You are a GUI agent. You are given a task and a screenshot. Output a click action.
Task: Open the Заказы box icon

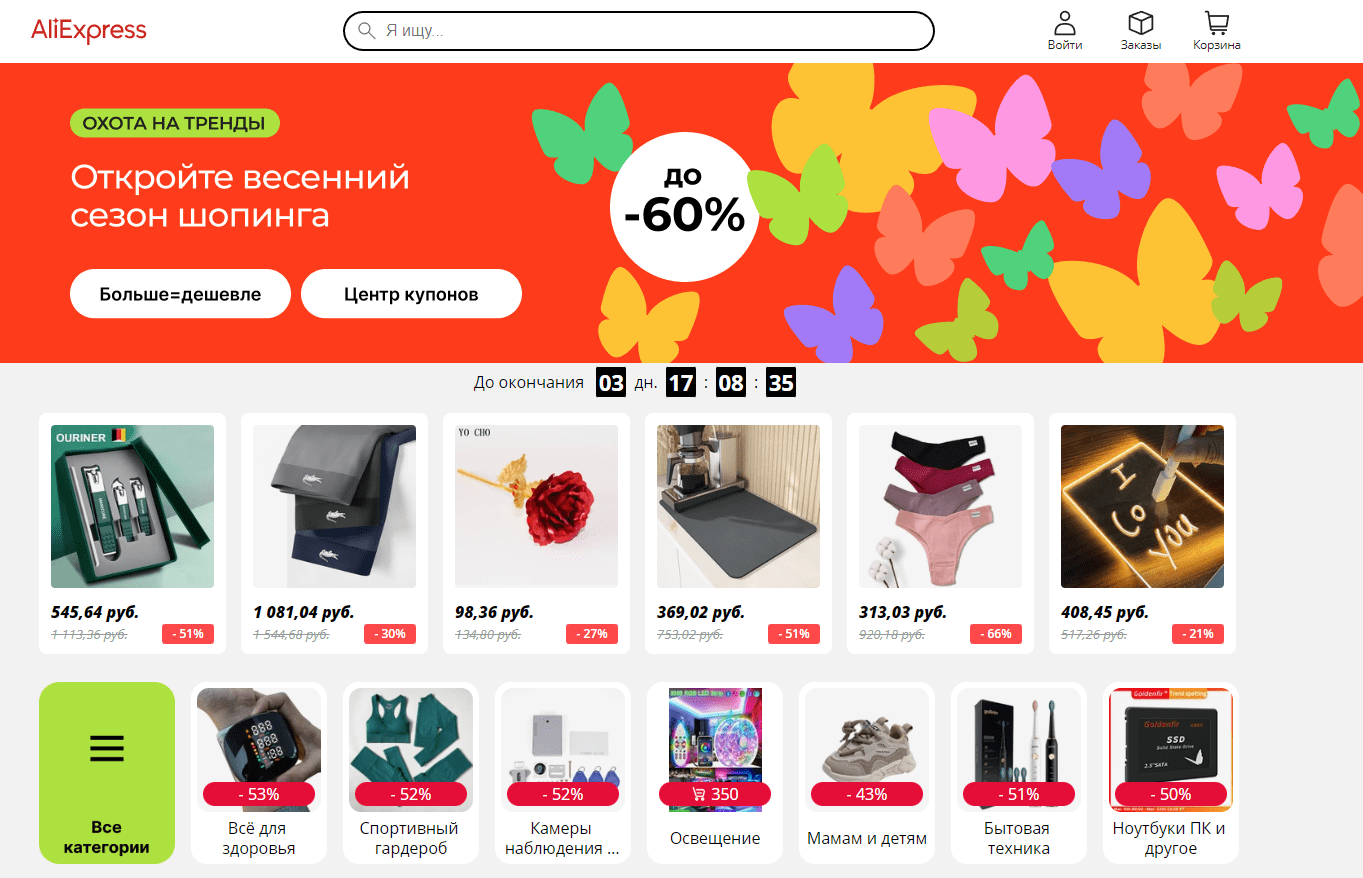tap(1141, 24)
